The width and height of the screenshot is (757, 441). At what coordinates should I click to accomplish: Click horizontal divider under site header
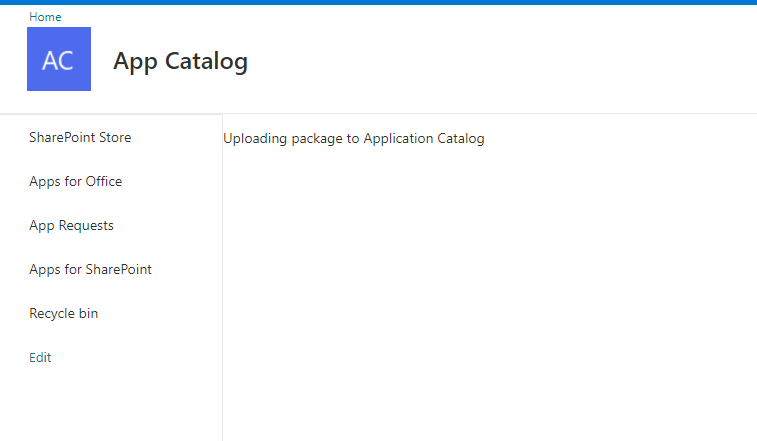[400, 113]
